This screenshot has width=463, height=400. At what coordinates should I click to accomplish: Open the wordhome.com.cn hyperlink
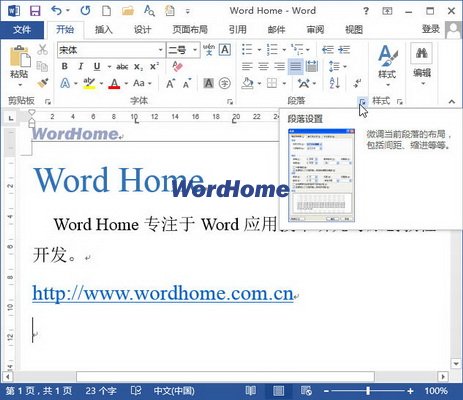163,294
